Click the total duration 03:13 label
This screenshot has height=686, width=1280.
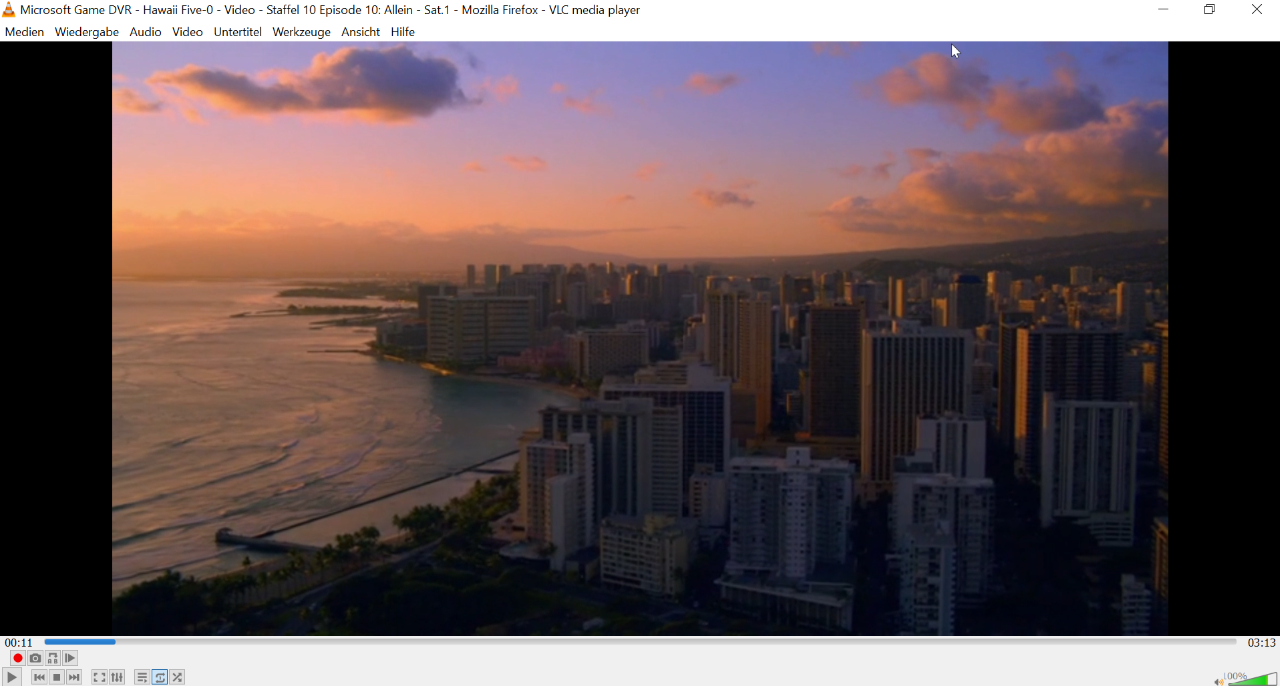(x=1261, y=643)
